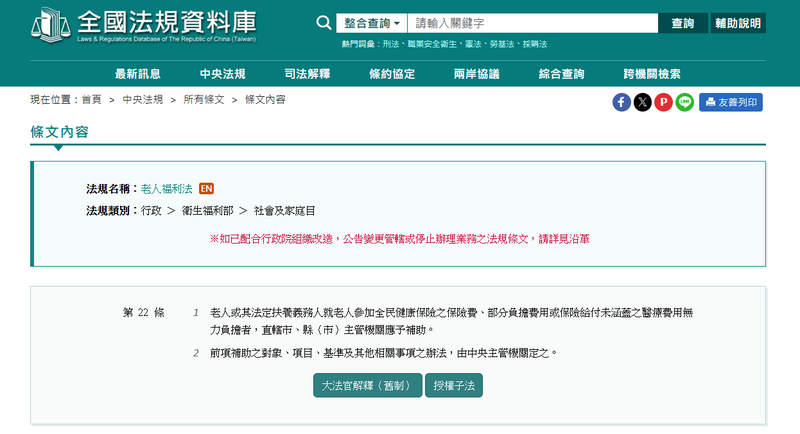Go to 所有條文 in breadcrumb
Image resolution: width=800 pixels, height=434 pixels.
point(204,99)
